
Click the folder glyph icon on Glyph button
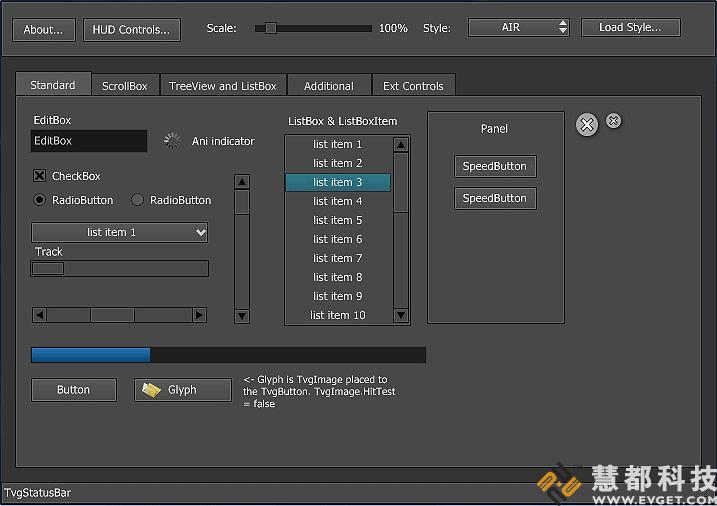(x=151, y=390)
